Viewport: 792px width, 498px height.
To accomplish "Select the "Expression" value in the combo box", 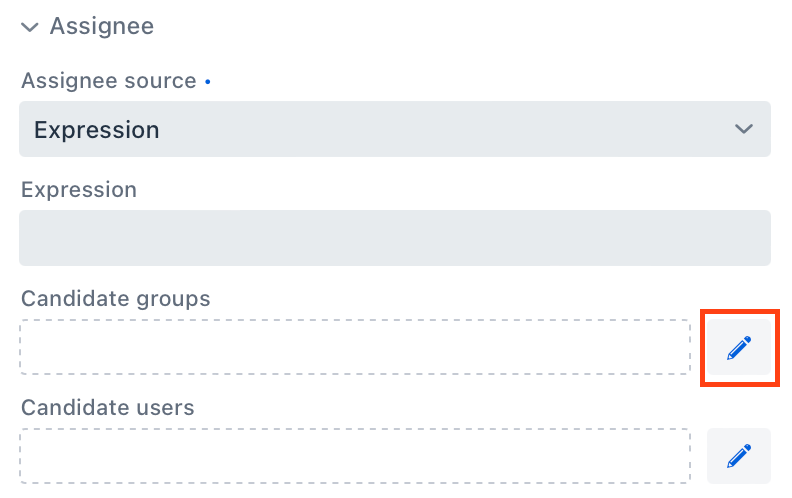I will pos(97,129).
